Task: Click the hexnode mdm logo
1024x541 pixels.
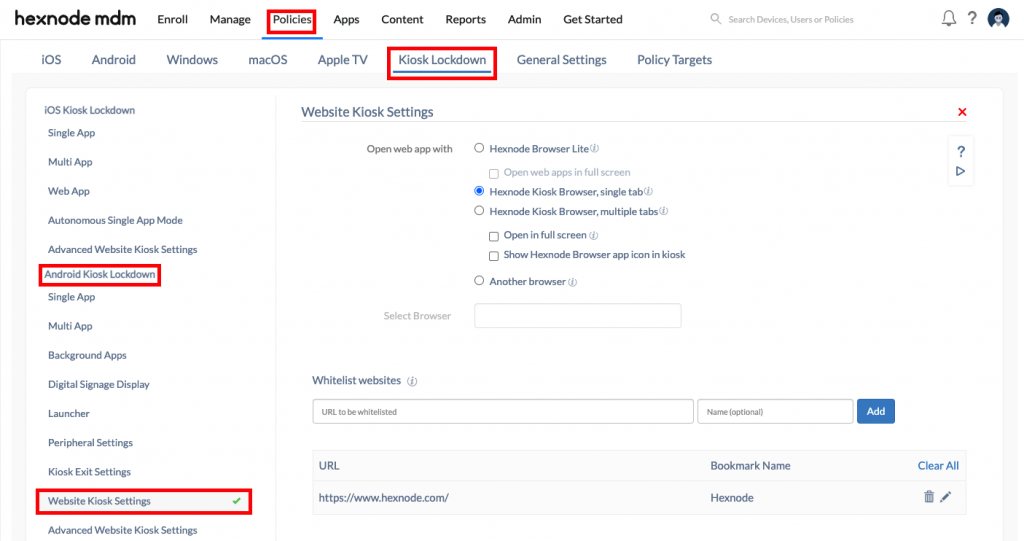Action: pos(75,18)
